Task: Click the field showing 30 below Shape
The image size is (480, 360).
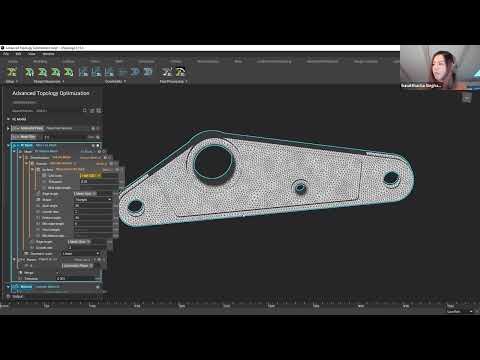Action: point(93,206)
